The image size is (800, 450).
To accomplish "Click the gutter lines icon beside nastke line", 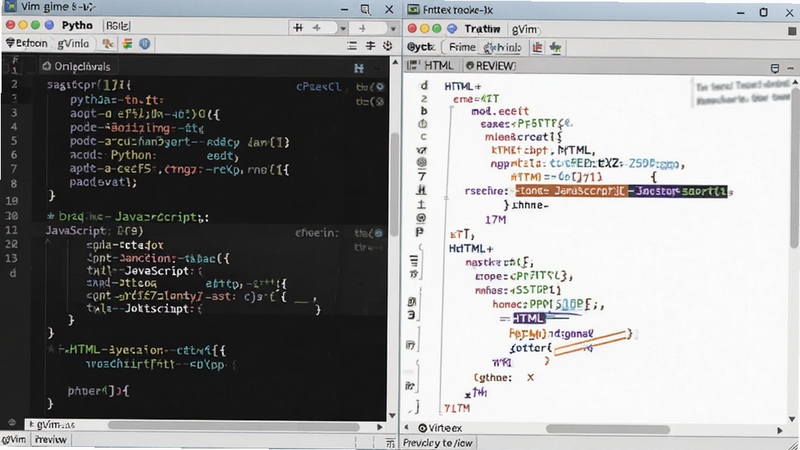I will click(414, 262).
